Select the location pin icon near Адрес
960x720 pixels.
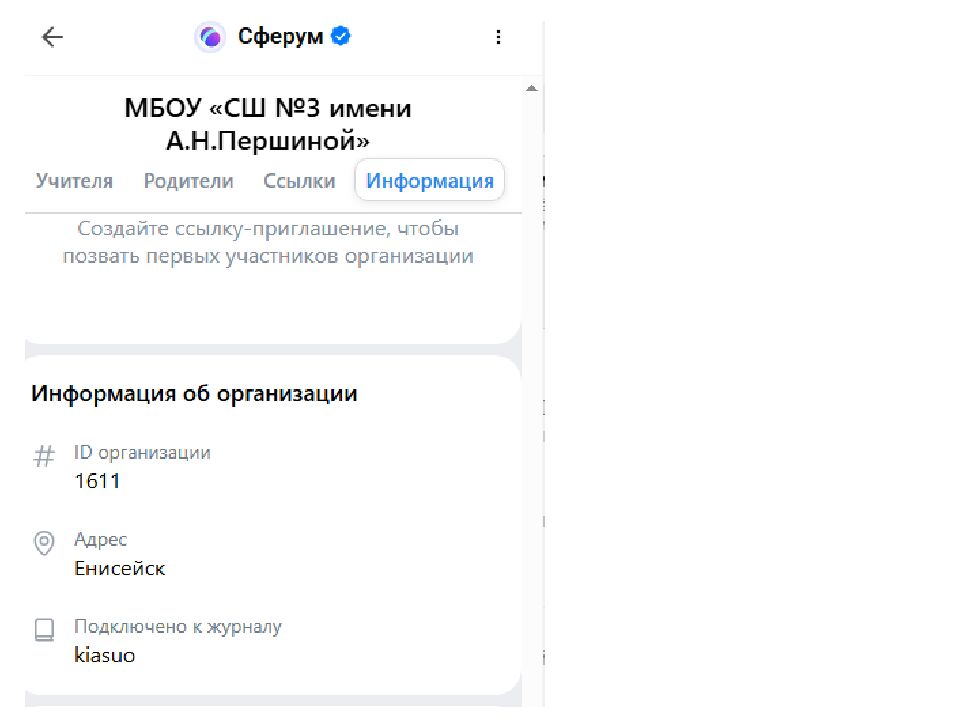pyautogui.click(x=43, y=543)
